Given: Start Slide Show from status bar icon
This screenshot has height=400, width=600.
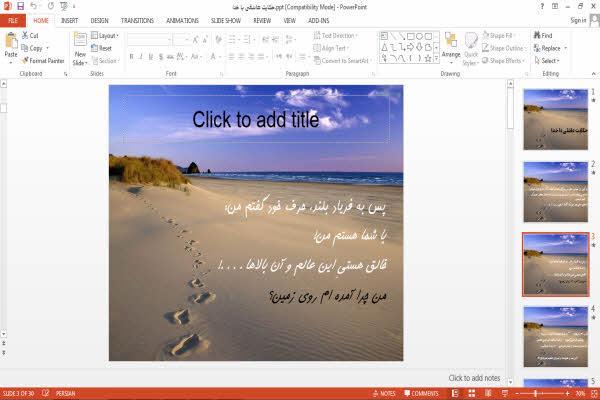Looking at the screenshot, I should pyautogui.click(x=505, y=393).
